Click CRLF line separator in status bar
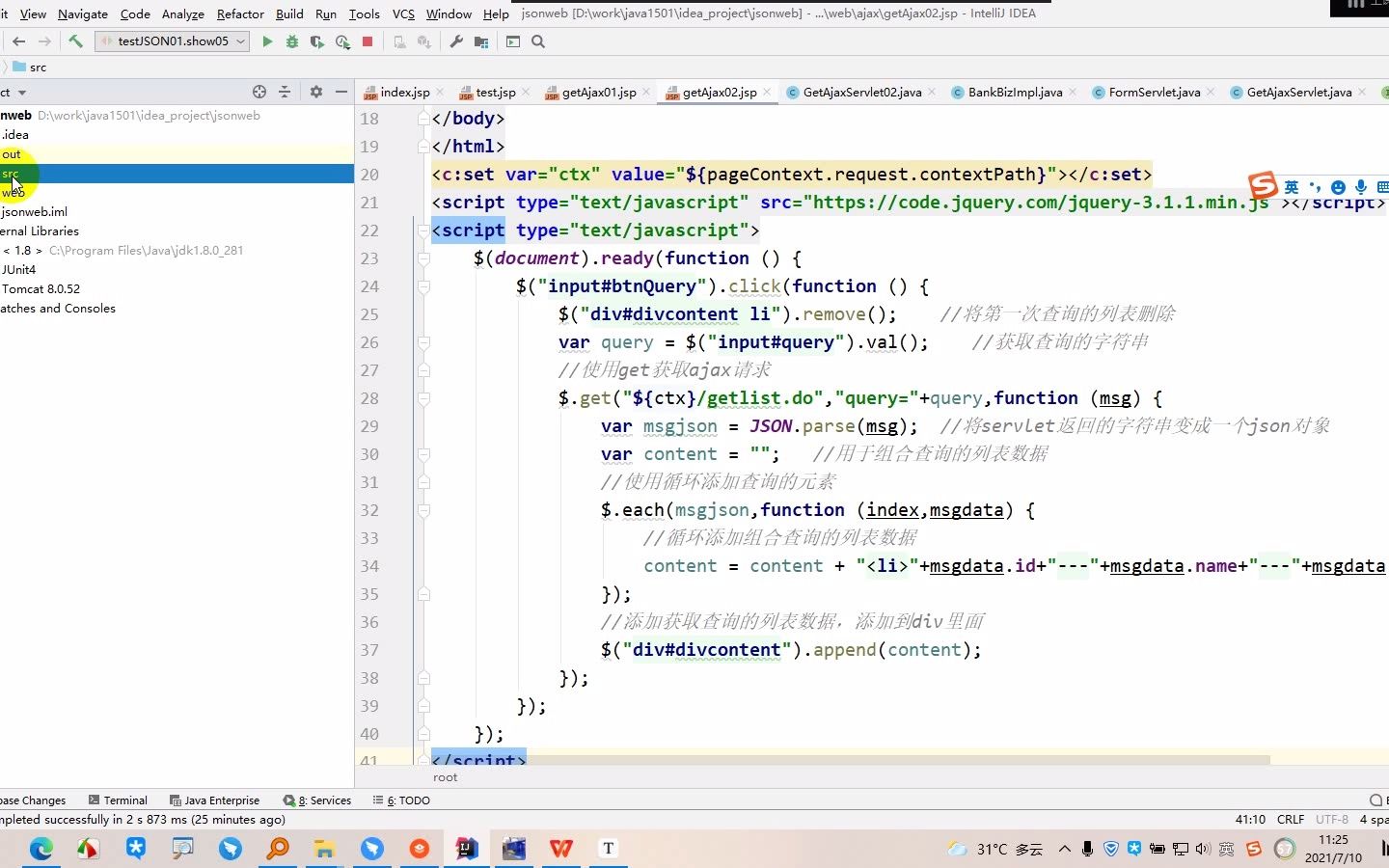The height and width of the screenshot is (868, 1389). tap(1291, 820)
